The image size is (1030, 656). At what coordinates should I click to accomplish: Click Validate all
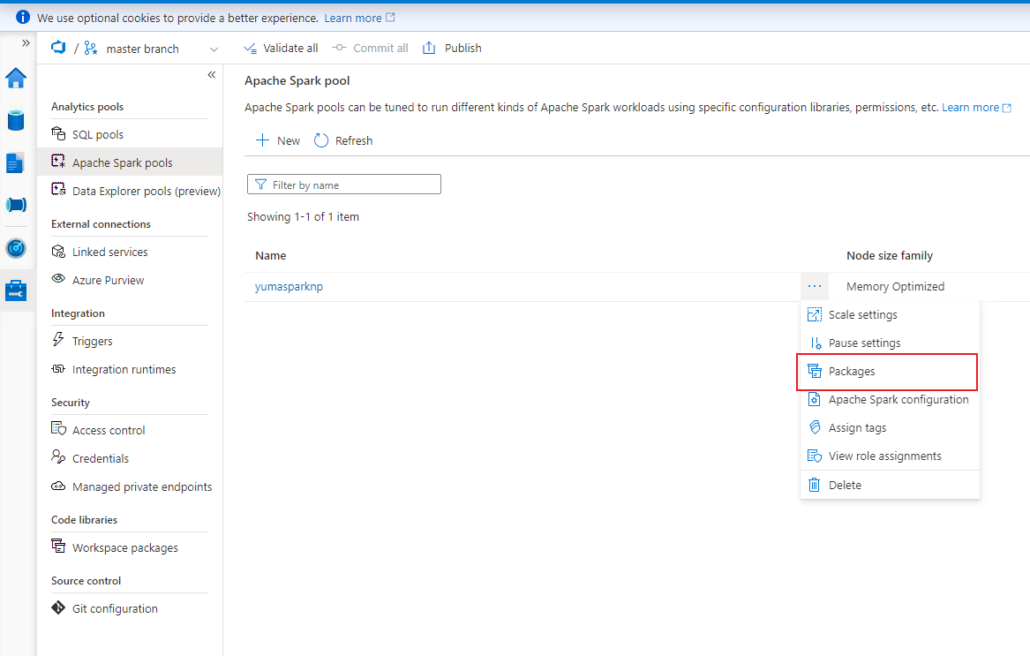tap(280, 48)
